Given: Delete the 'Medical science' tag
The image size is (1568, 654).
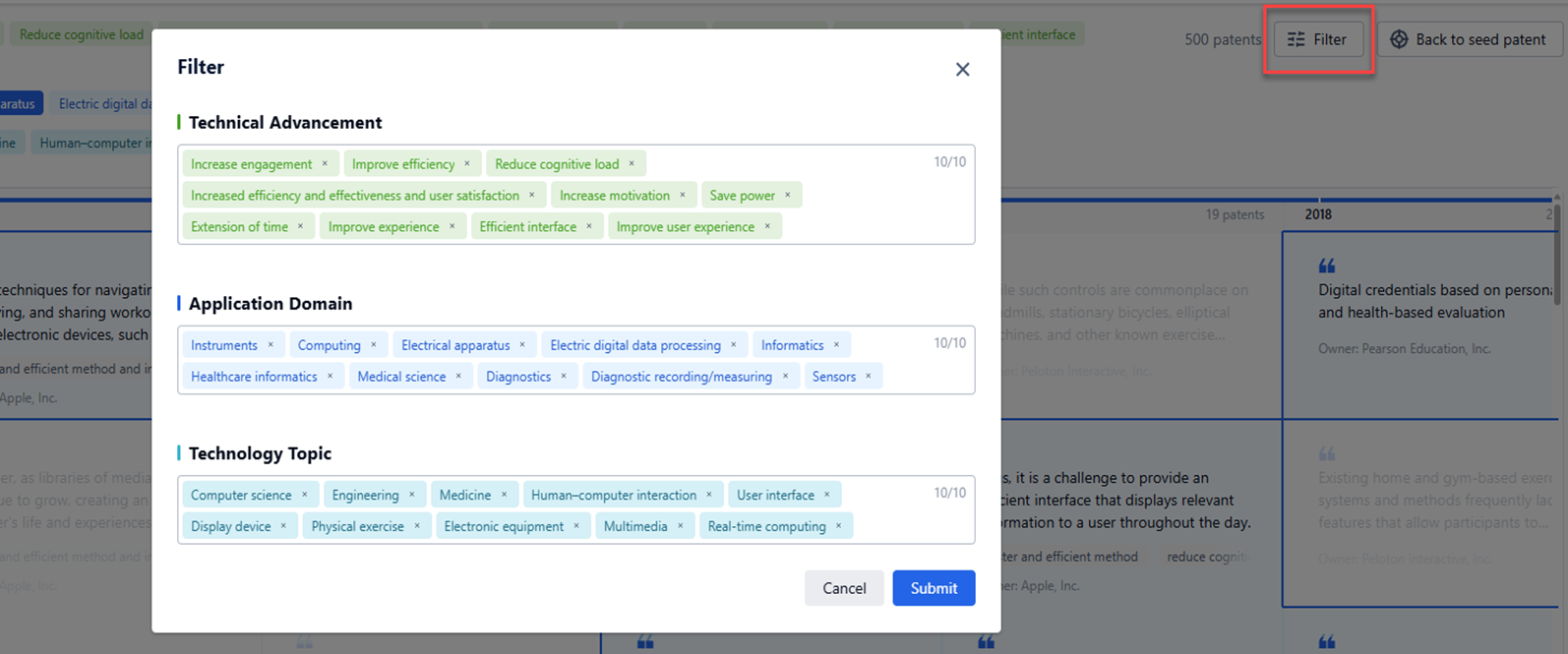Looking at the screenshot, I should click(458, 377).
